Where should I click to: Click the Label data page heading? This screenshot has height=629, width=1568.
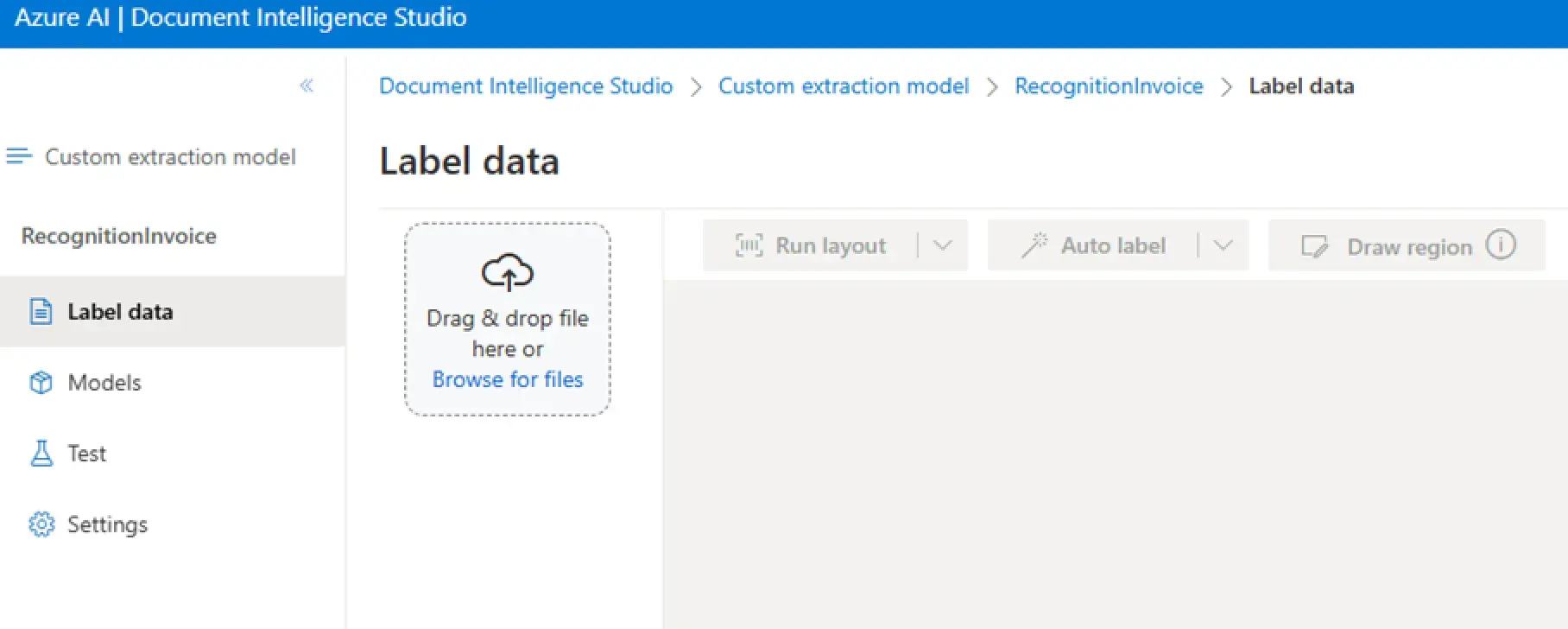469,162
